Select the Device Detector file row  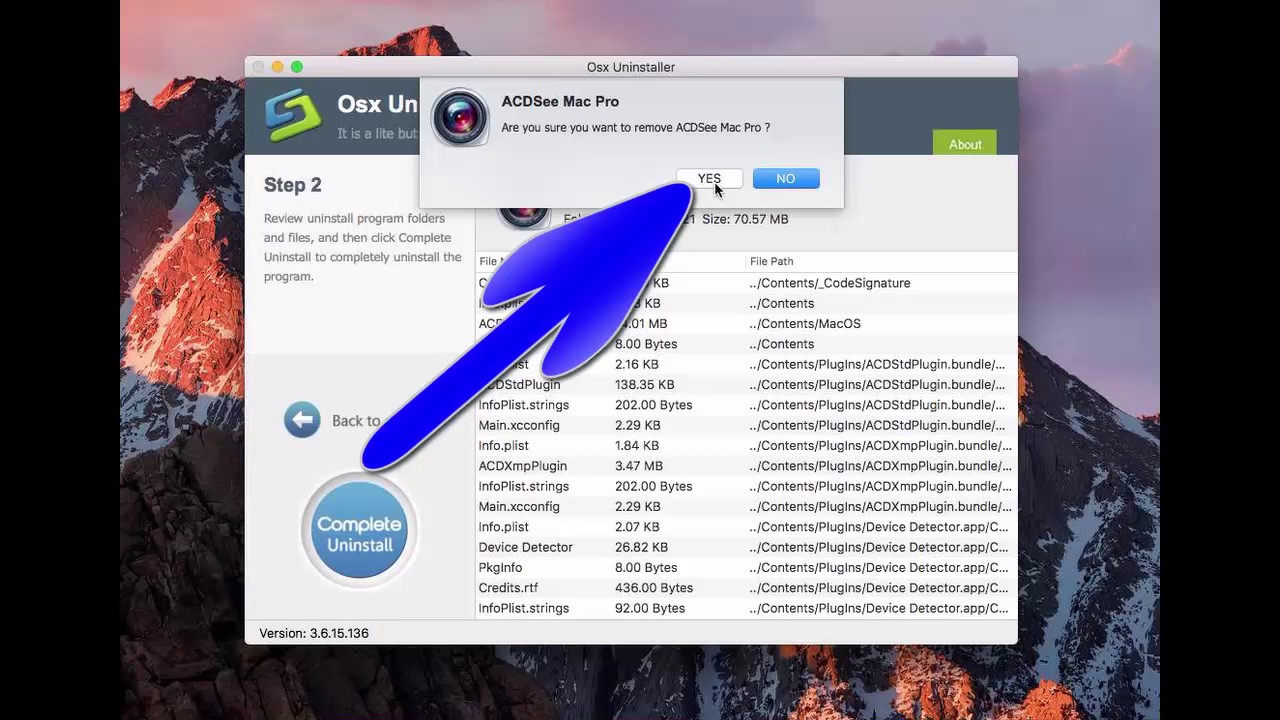coord(746,547)
